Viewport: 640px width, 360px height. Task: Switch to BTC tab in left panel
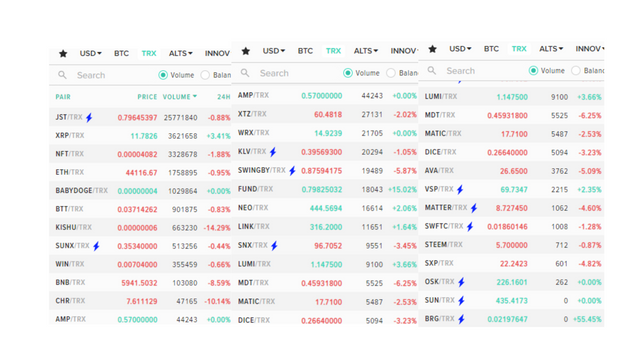pyautogui.click(x=121, y=53)
